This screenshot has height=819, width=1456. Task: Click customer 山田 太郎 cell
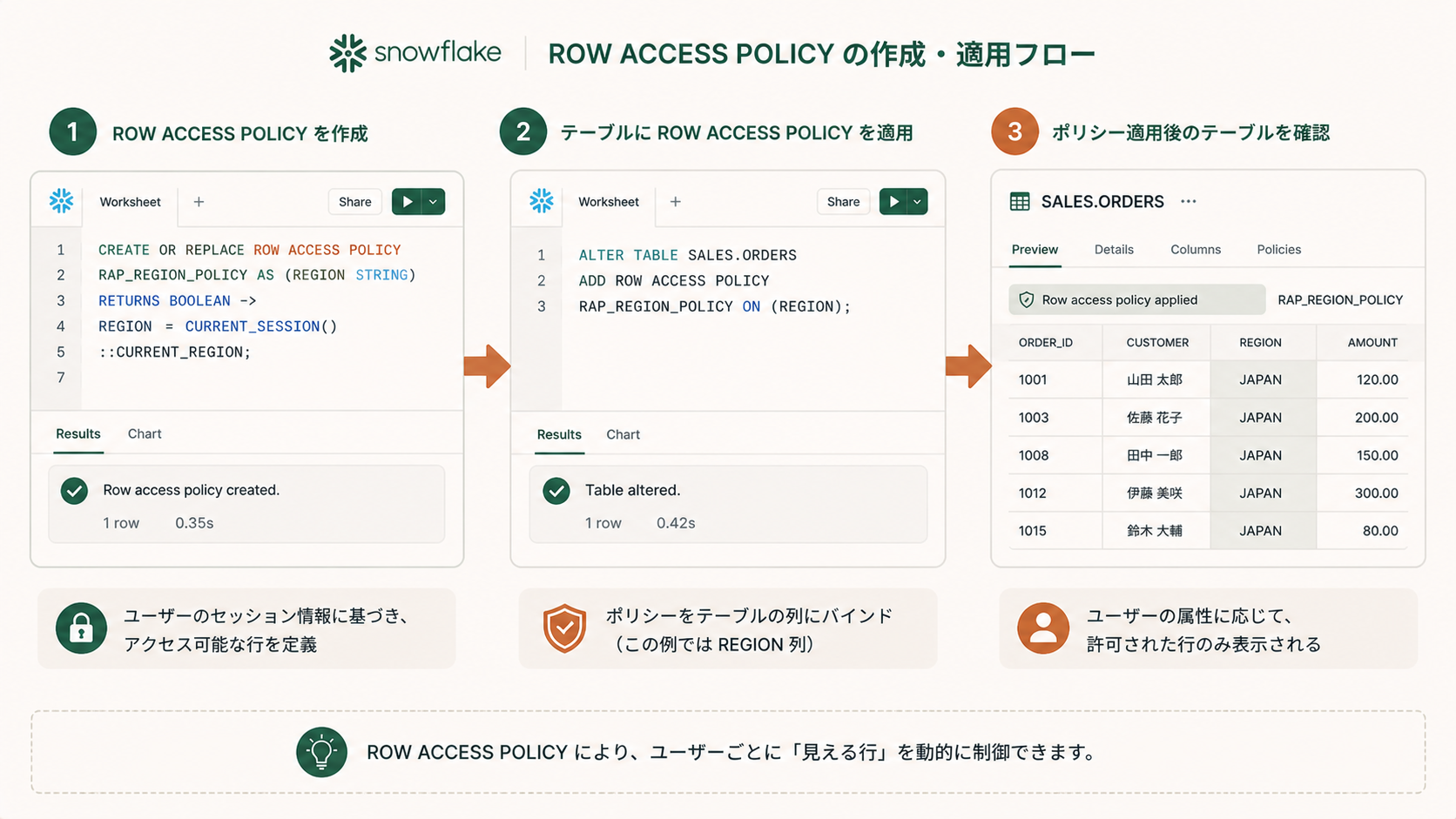pyautogui.click(x=1155, y=379)
